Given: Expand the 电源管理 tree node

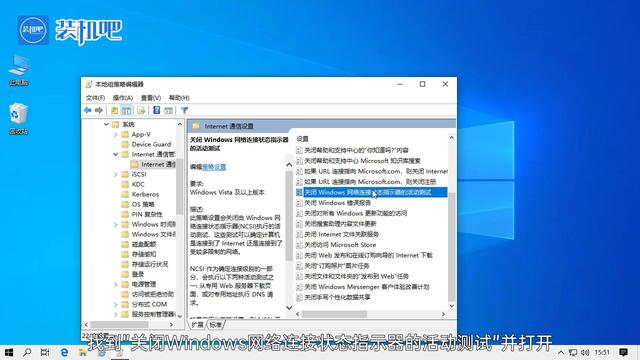Looking at the screenshot, I should tap(116, 284).
